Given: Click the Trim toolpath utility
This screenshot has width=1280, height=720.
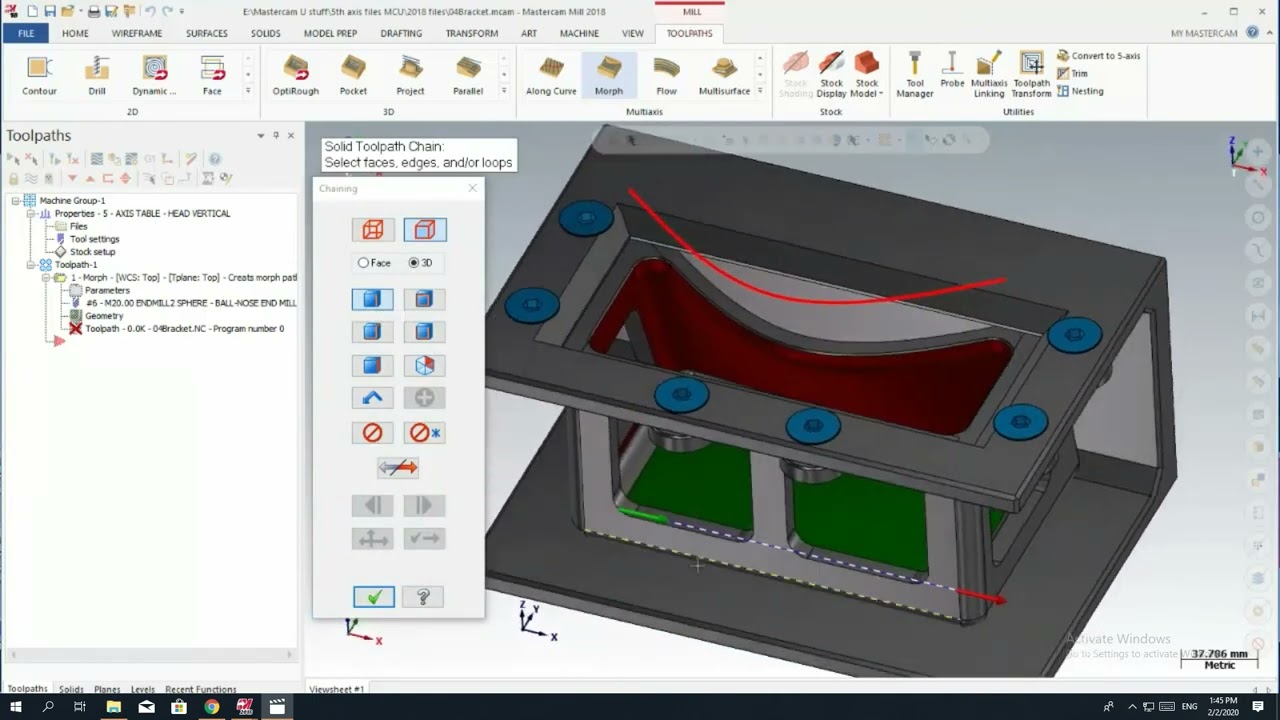Looking at the screenshot, I should click(1072, 74).
